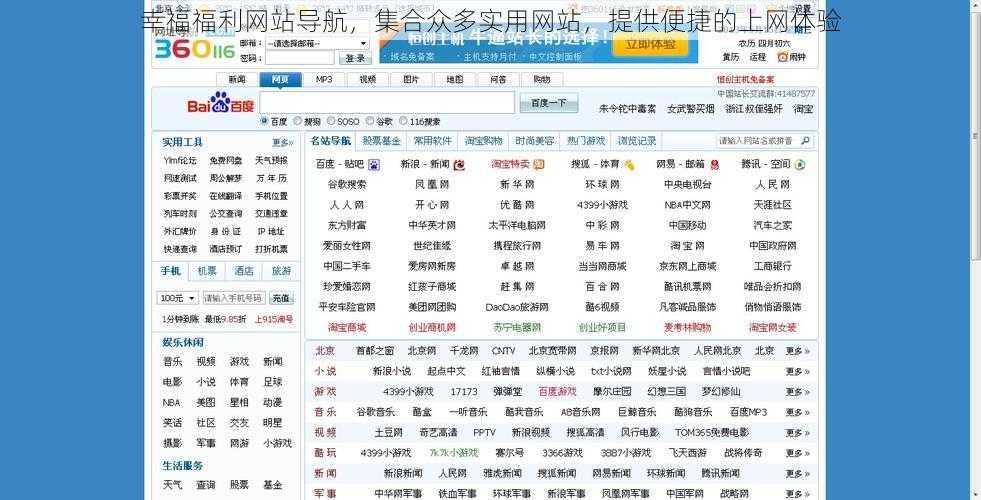Click the alarm clock icon beside 闹钟
The height and width of the screenshot is (500, 981).
pos(782,57)
